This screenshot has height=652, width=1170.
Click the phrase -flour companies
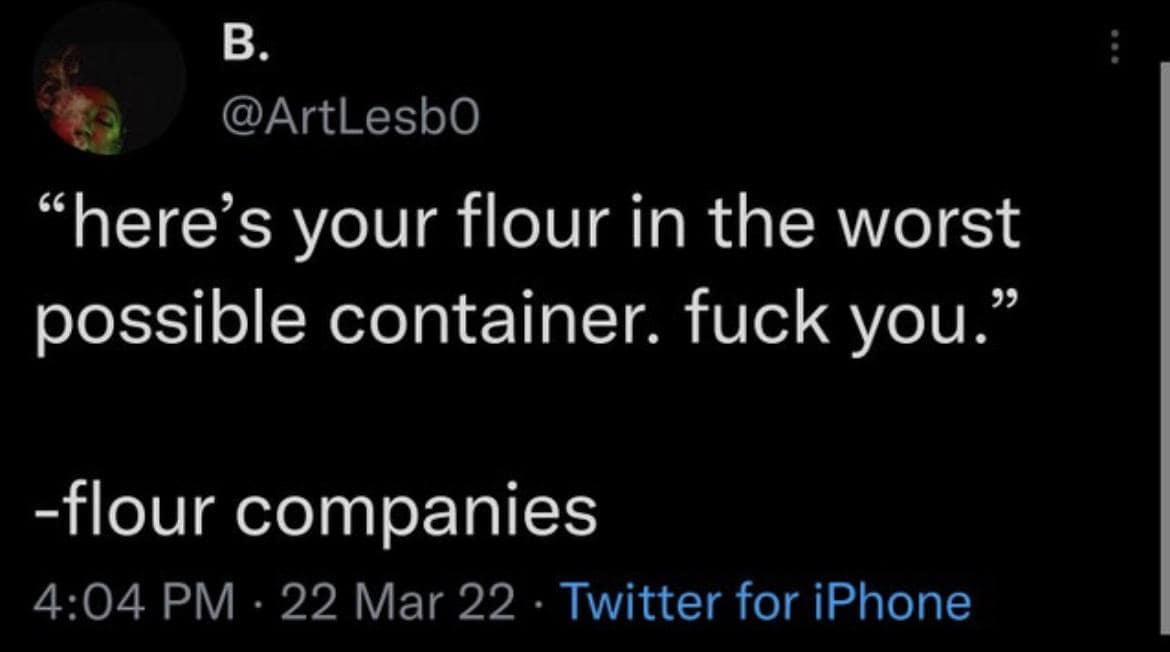coord(315,508)
